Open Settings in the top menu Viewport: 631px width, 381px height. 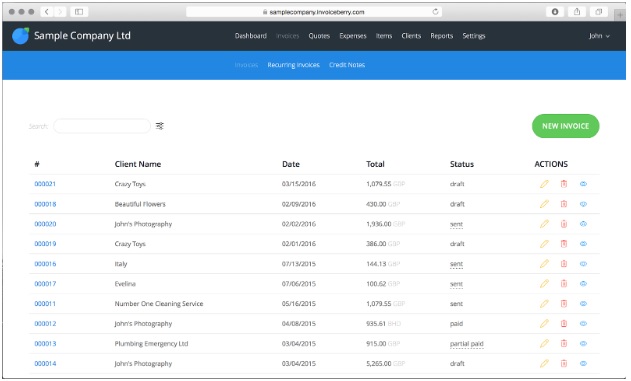(x=474, y=36)
